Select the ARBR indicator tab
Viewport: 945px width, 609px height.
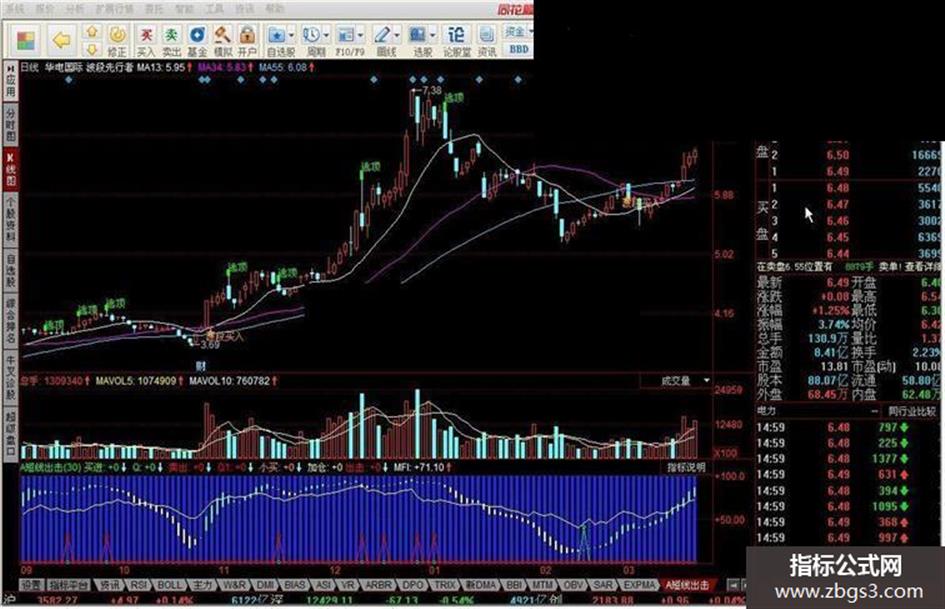378,585
